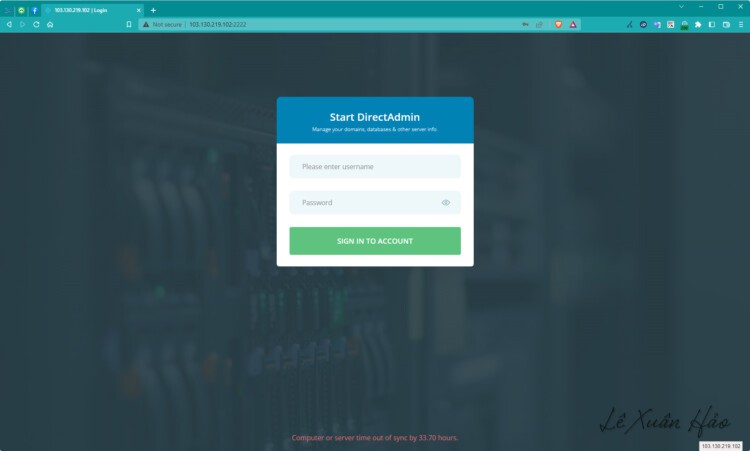Switch to the first pinned tab
This screenshot has width=750, height=451.
[8, 10]
